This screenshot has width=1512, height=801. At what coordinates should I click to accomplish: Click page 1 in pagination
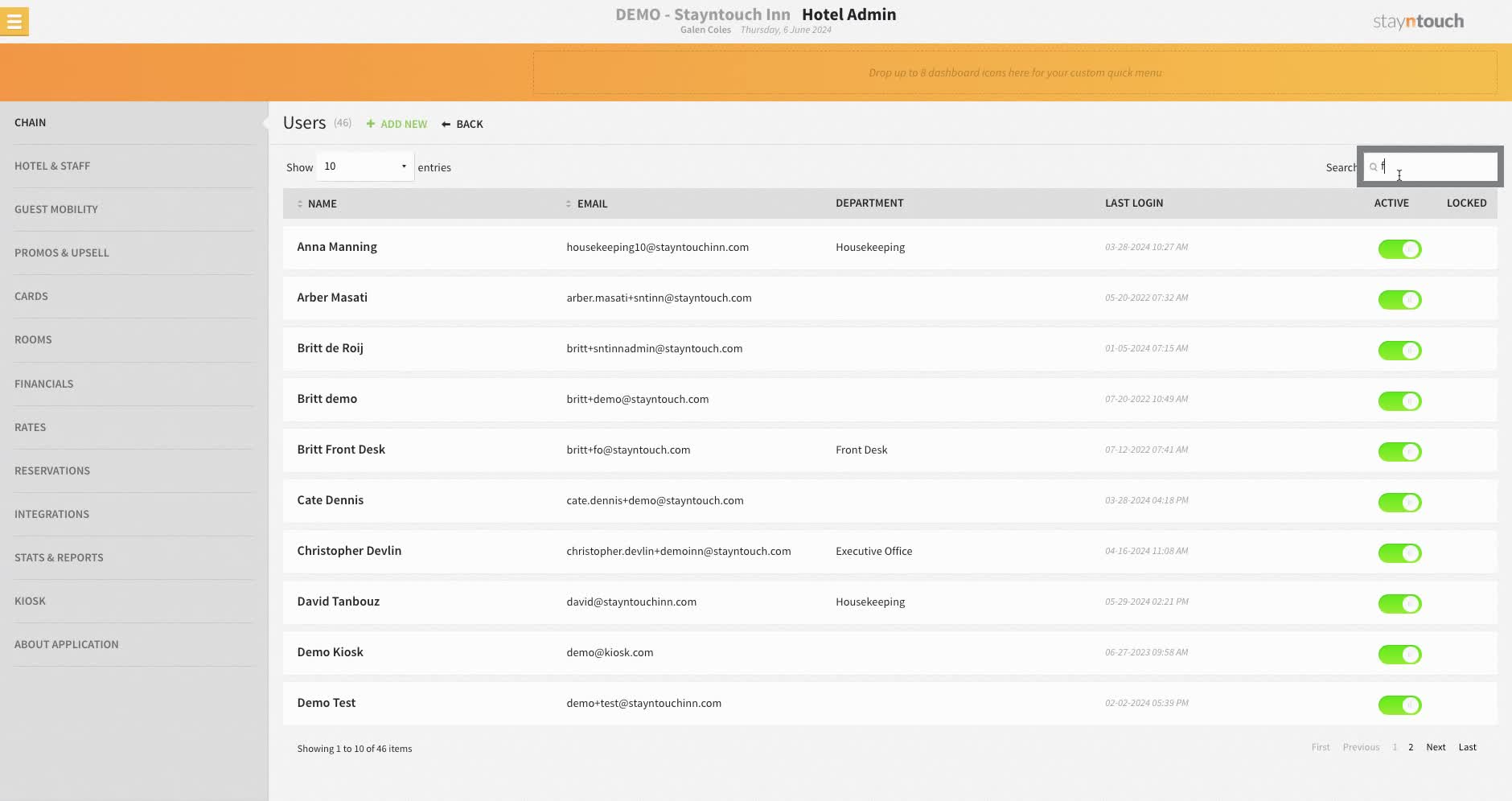coord(1395,747)
